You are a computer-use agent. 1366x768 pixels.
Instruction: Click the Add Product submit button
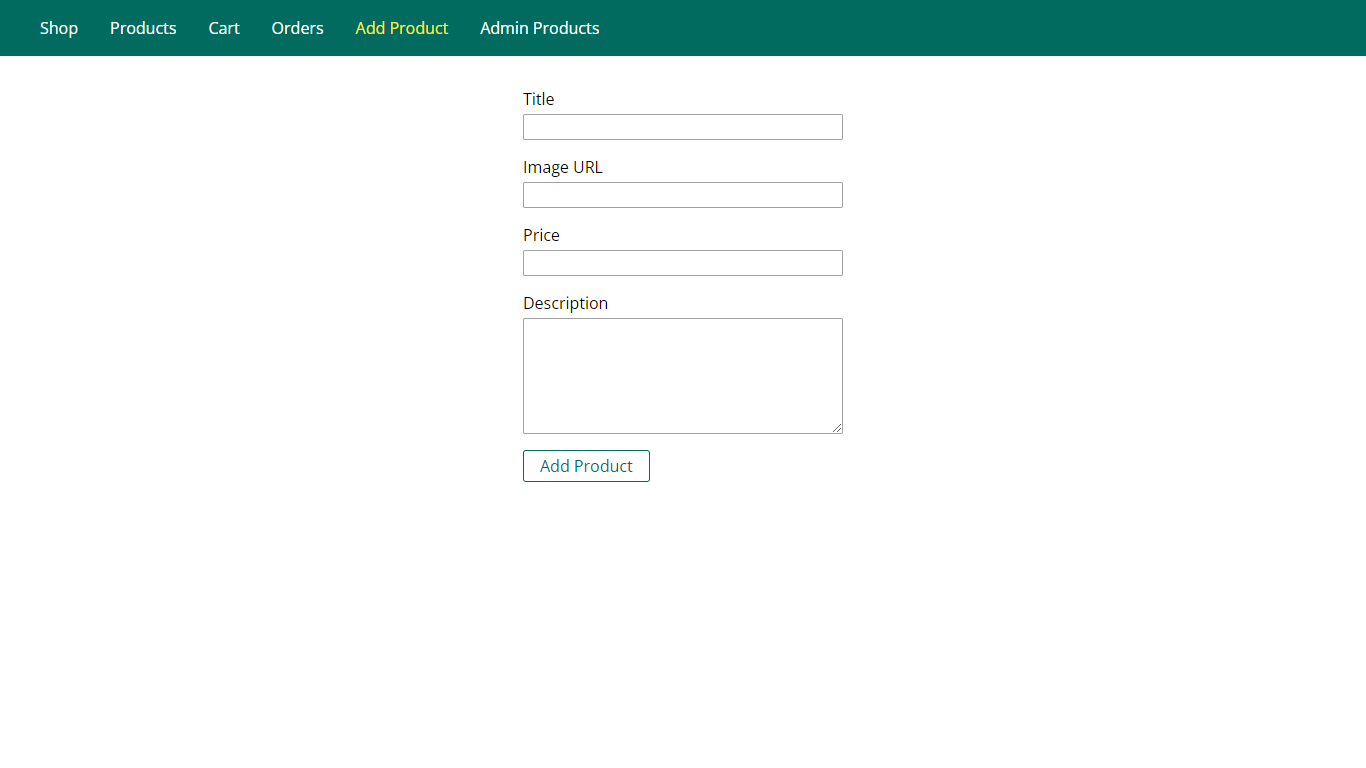pos(586,465)
